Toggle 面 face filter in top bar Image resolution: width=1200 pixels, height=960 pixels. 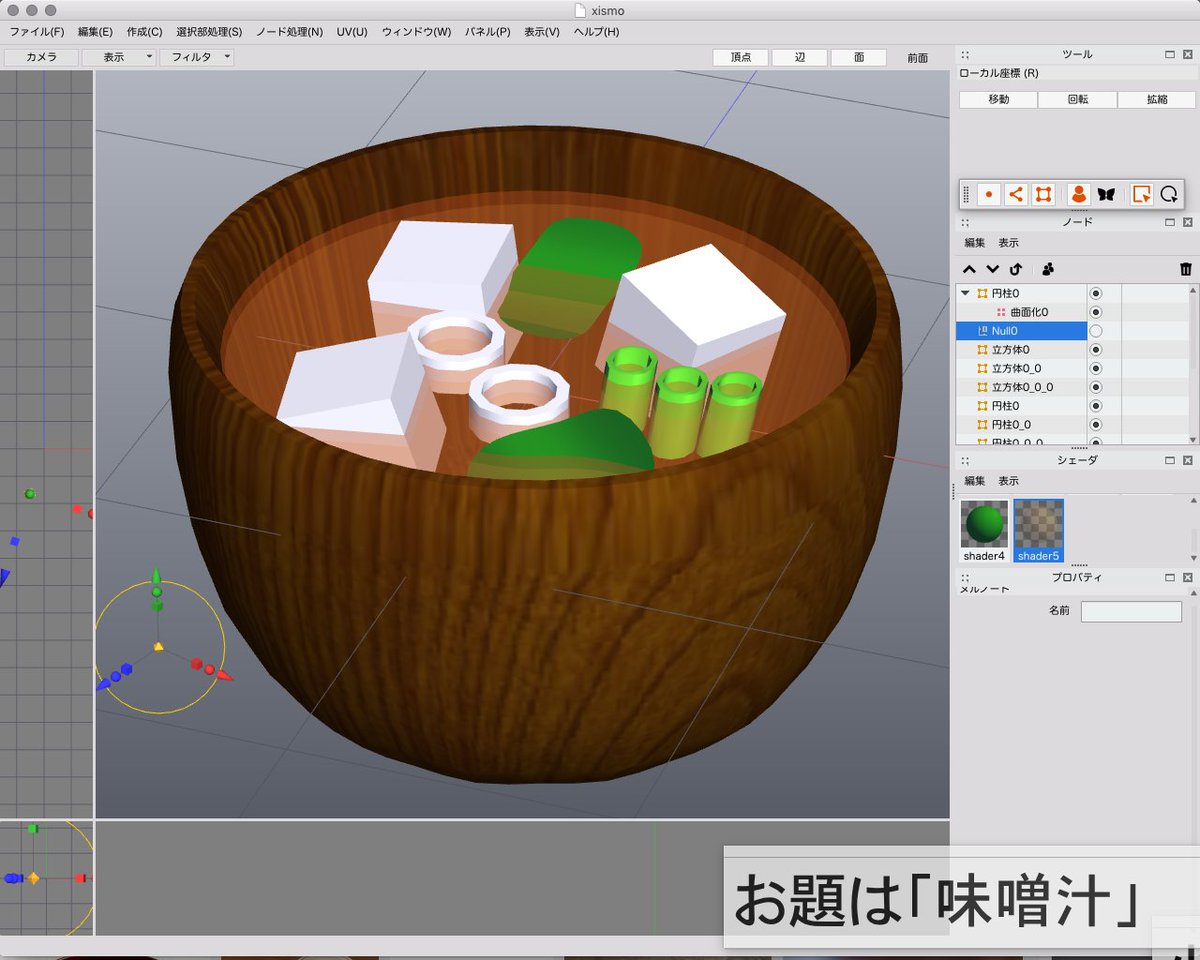coord(858,58)
